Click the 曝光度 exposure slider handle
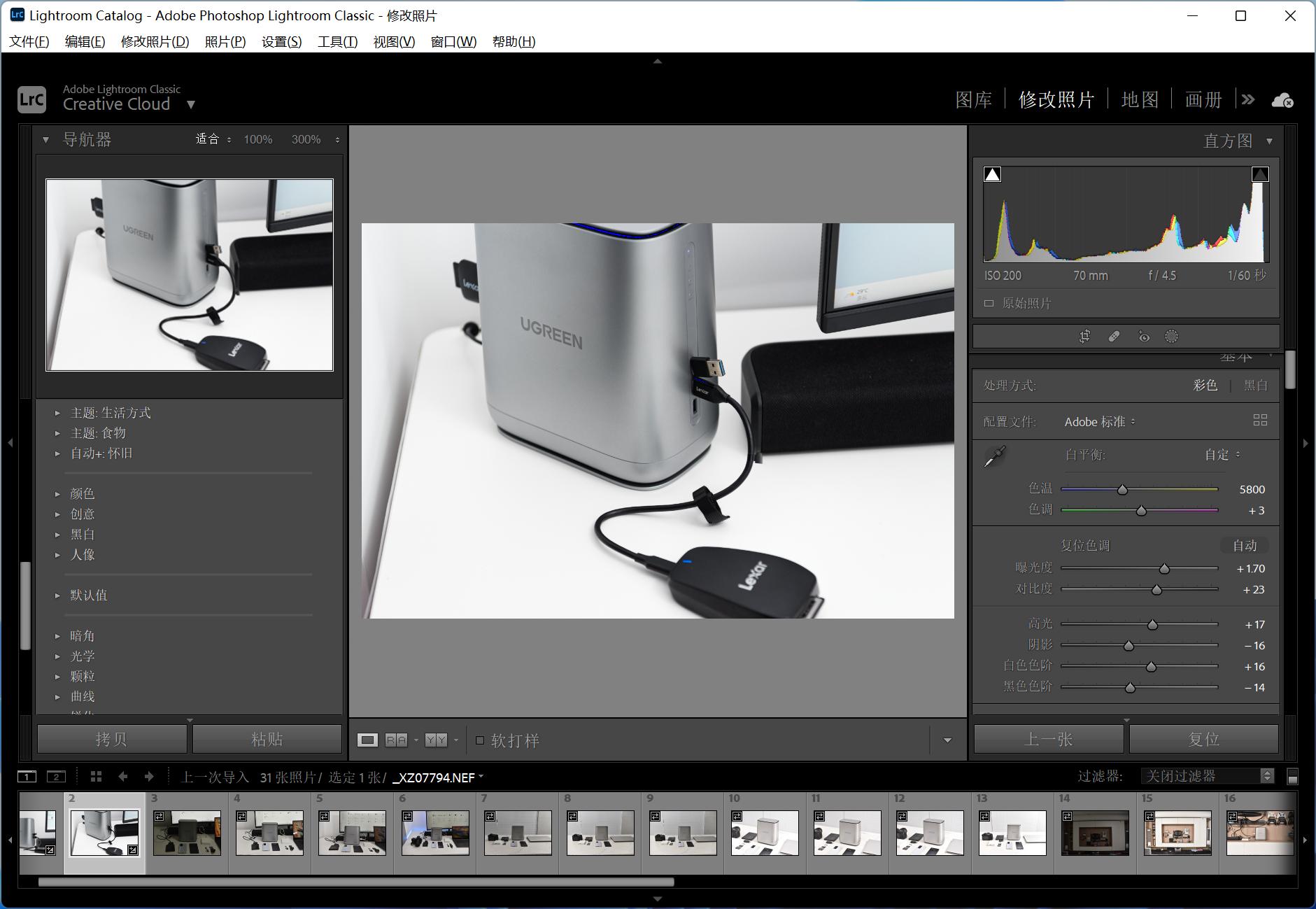Screen dimensions: 1316x909 coord(1164,569)
